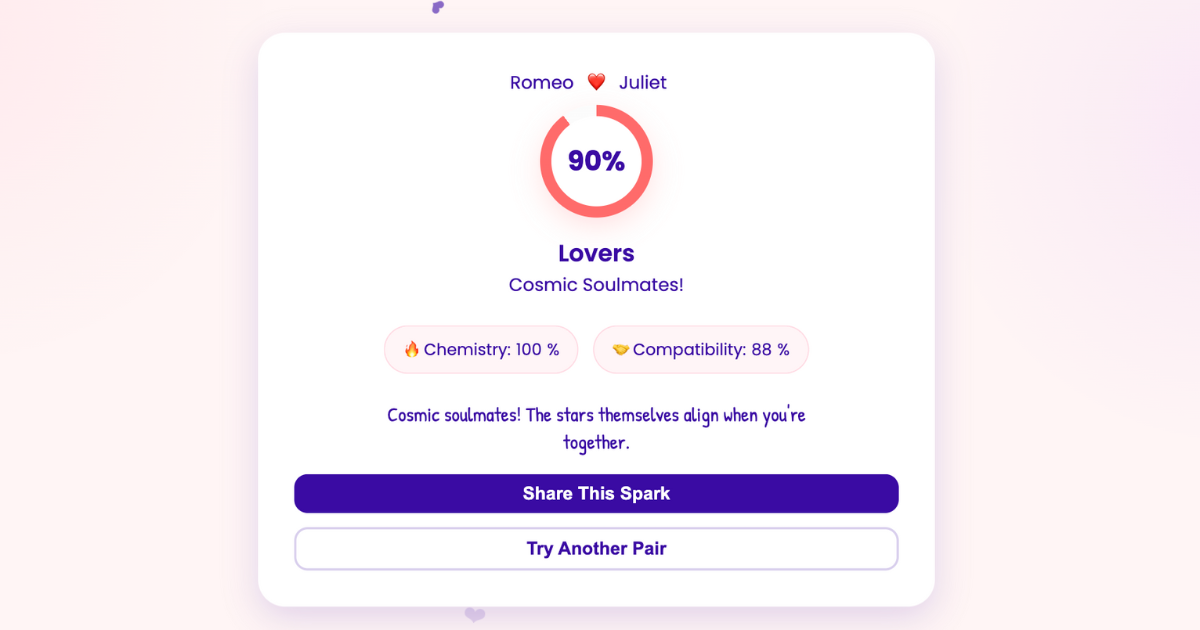This screenshot has width=1200, height=630.
Task: Open details on the compatibility score ring
Action: coord(596,161)
